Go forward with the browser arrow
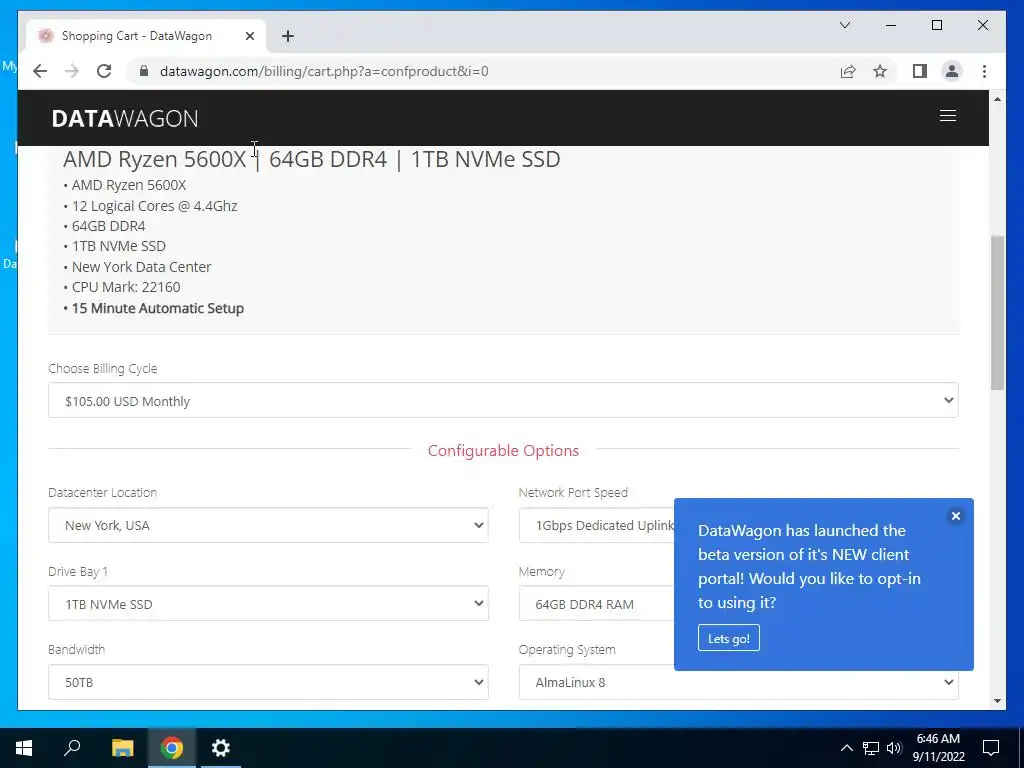The height and width of the screenshot is (768, 1024). pyautogui.click(x=72, y=71)
